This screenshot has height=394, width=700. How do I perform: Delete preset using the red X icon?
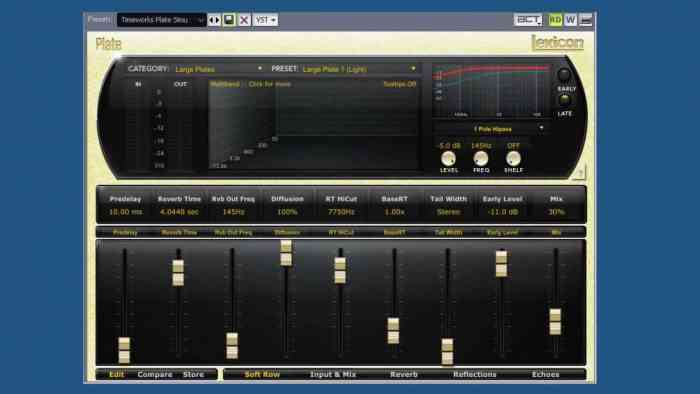244,20
